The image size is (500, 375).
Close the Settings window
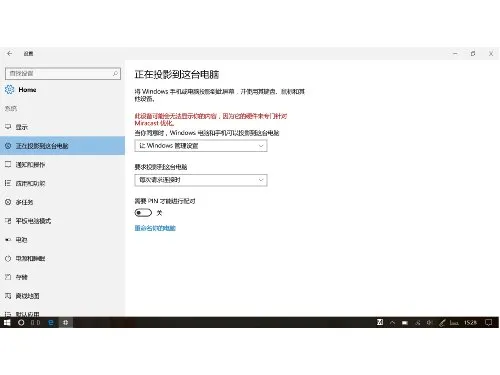coord(491,53)
